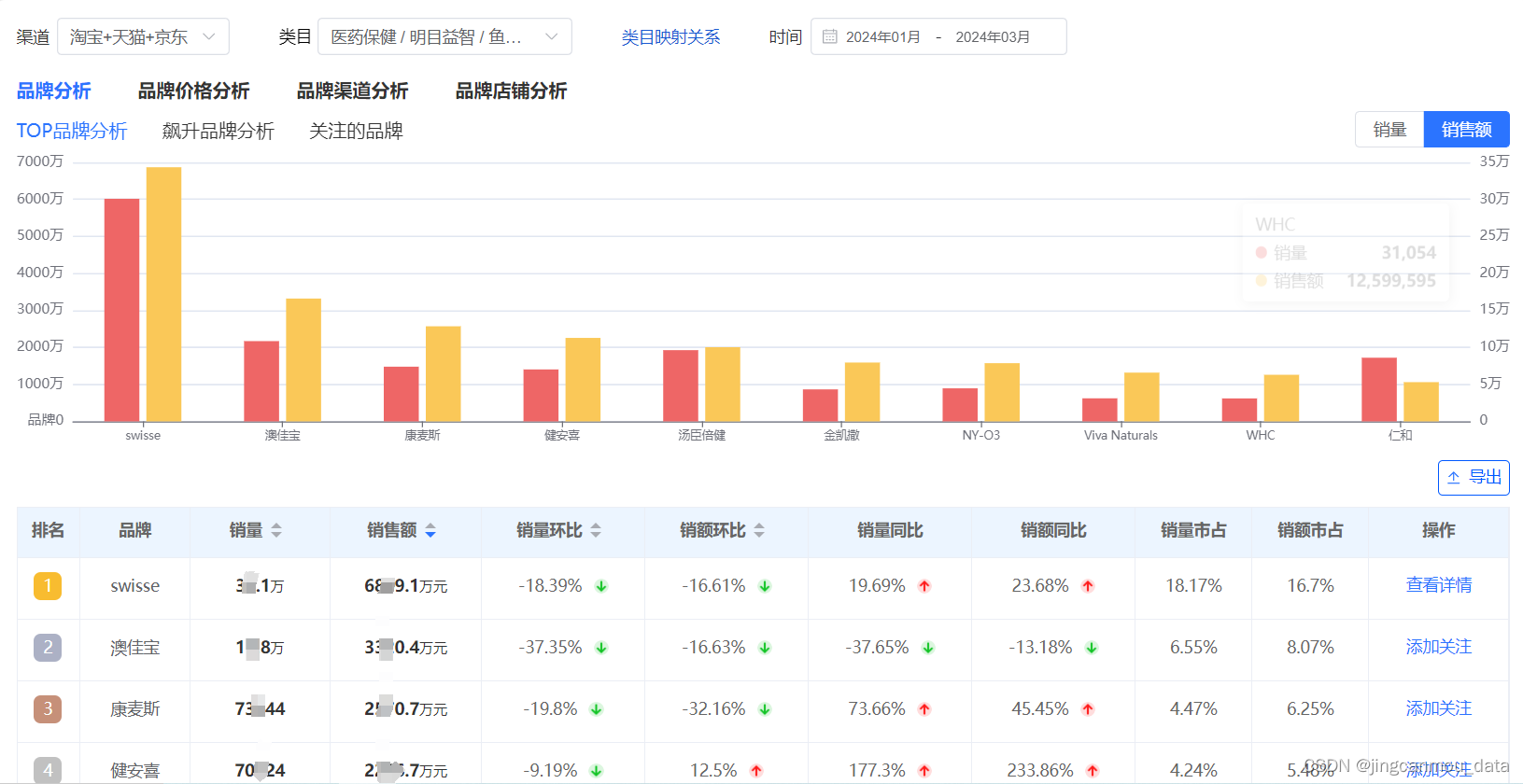The width and height of the screenshot is (1523, 784).
Task: Click the swisse red sales volume bar
Action: (x=121, y=310)
